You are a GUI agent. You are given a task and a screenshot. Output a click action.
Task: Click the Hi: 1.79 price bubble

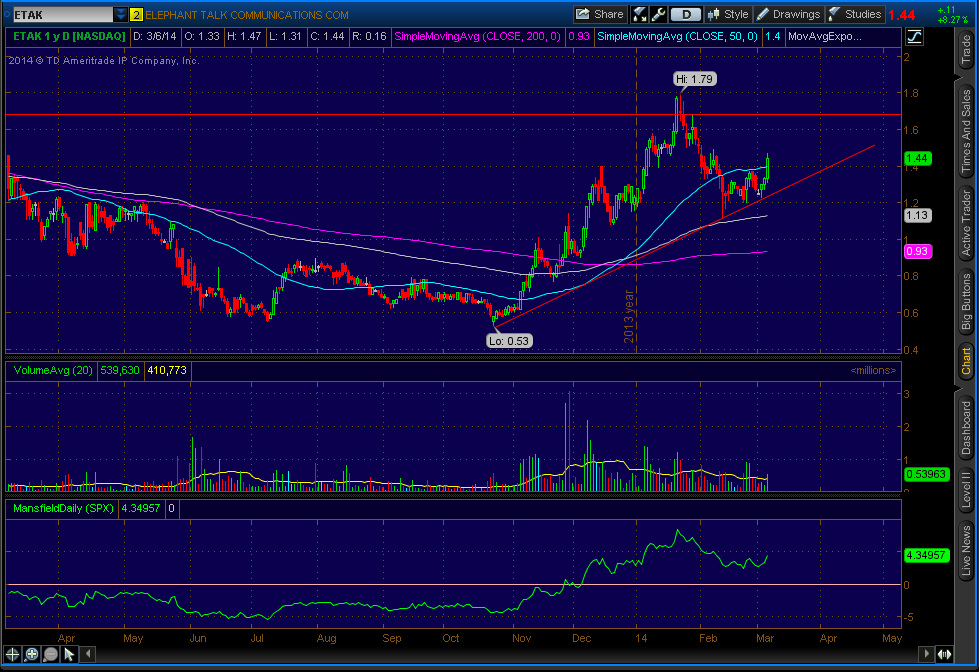point(694,79)
